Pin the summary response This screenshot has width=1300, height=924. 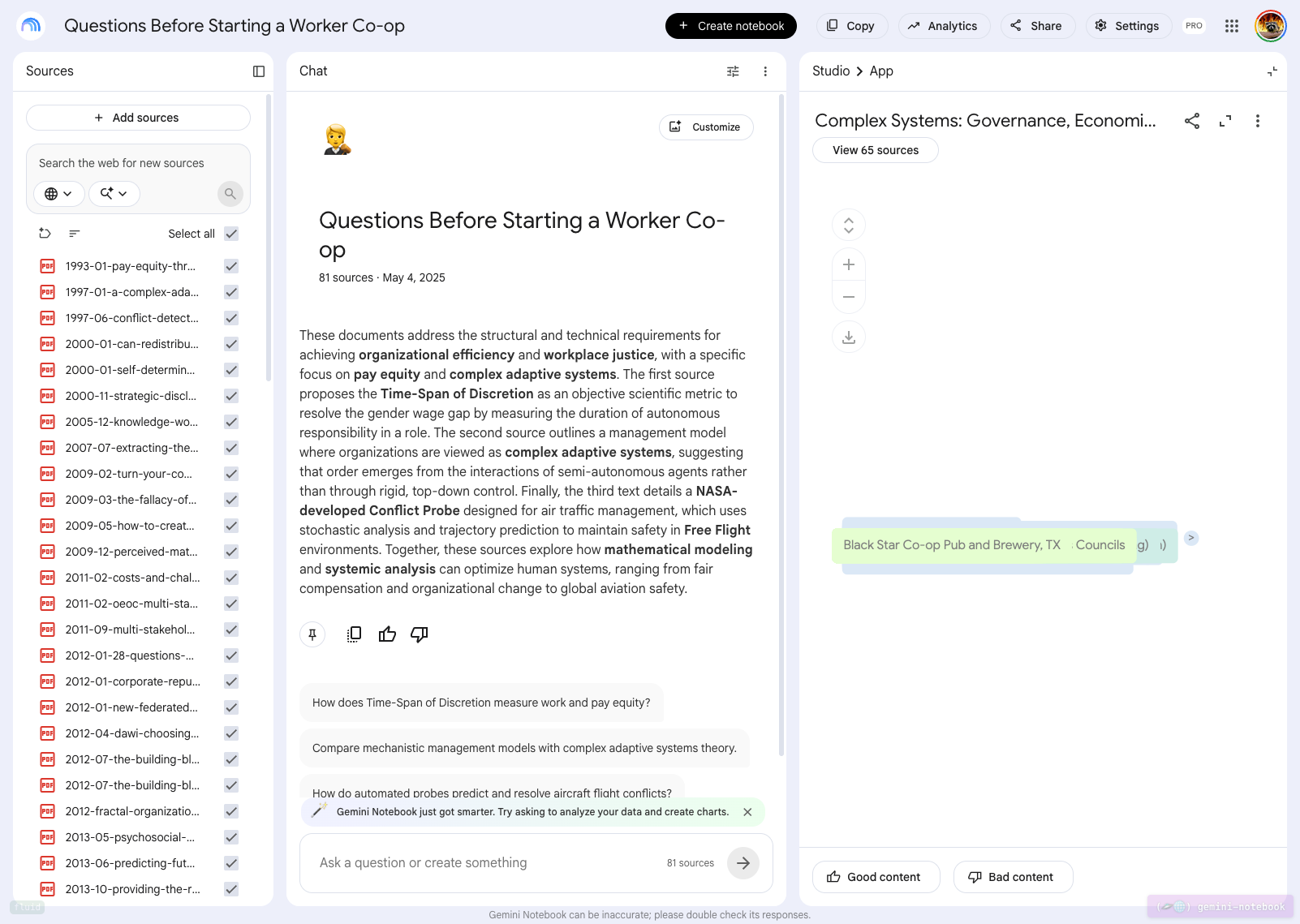coord(312,634)
